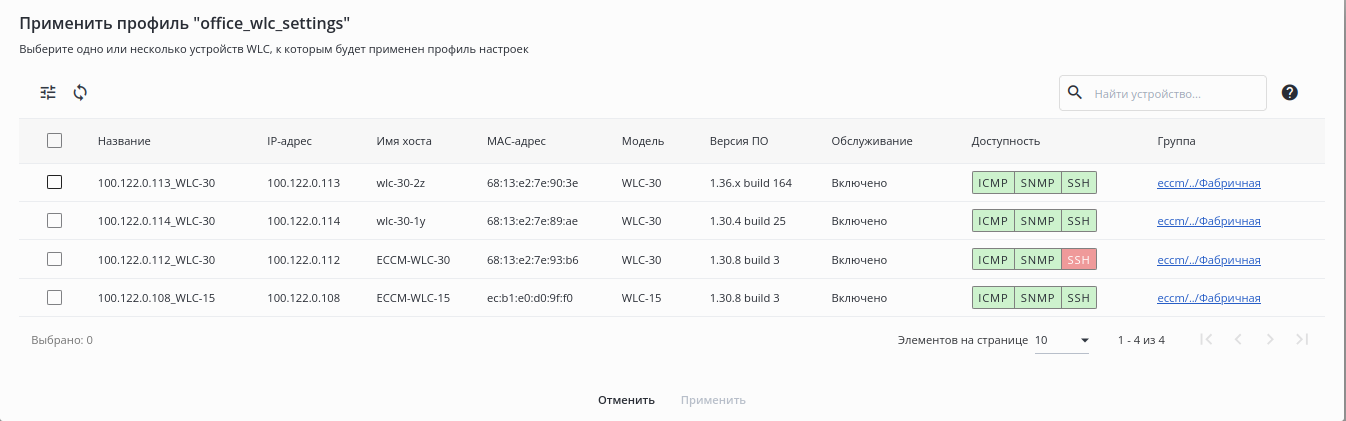Image resolution: width=1346 pixels, height=421 pixels.
Task: Sort by the "Название" column header
Action: tap(124, 141)
